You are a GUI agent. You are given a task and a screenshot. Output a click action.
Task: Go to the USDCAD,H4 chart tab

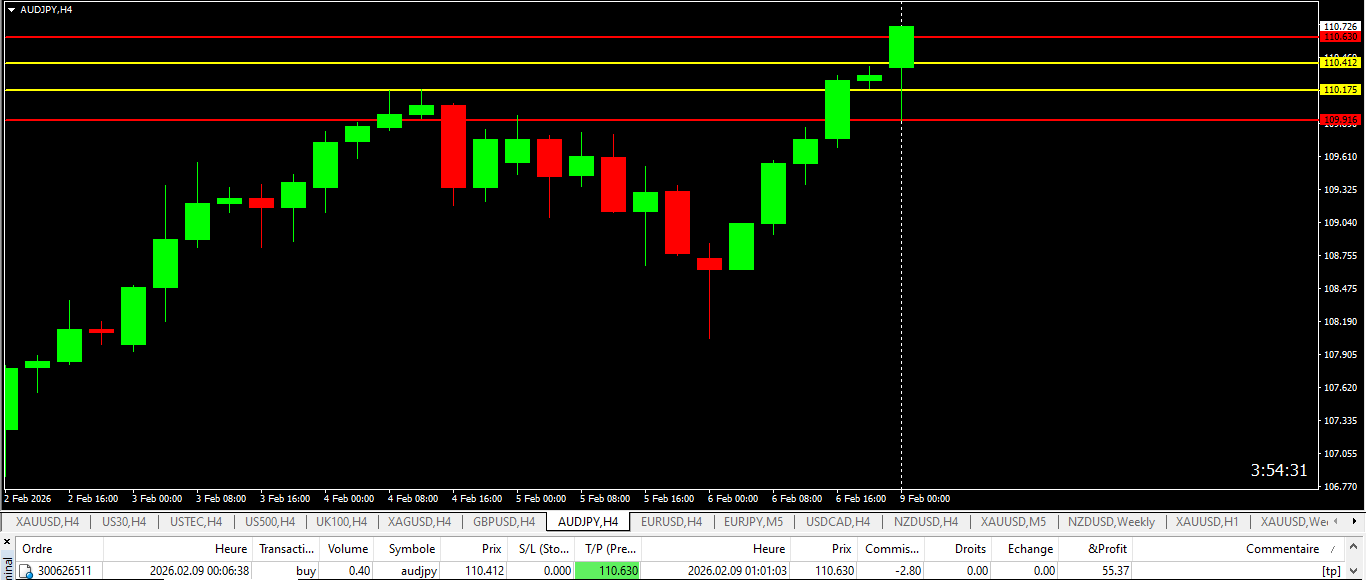(x=838, y=522)
